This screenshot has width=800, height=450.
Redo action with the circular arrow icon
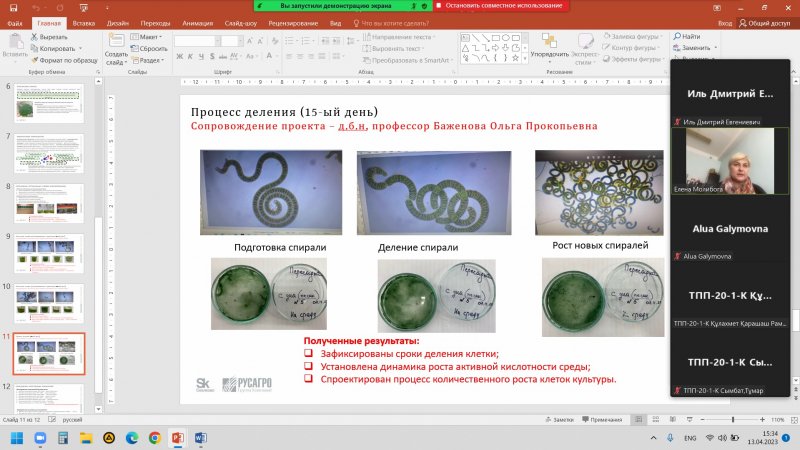(60, 8)
